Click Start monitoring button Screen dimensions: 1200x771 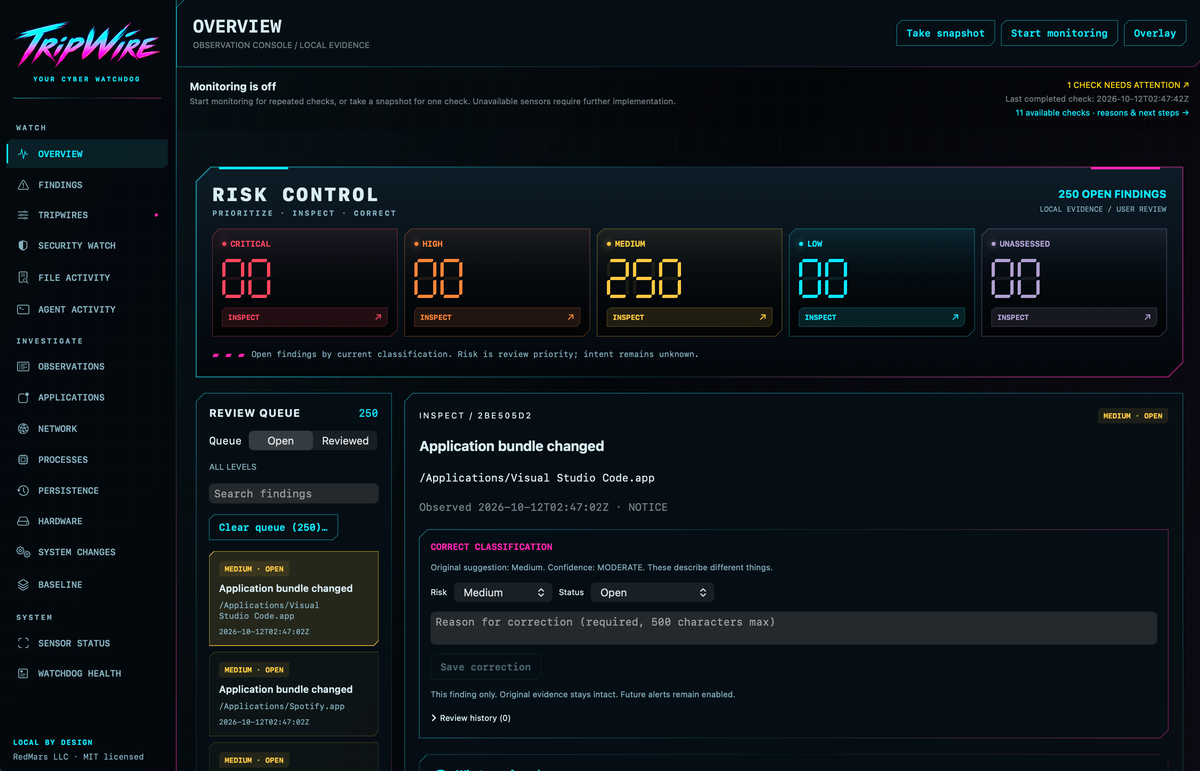[1059, 33]
